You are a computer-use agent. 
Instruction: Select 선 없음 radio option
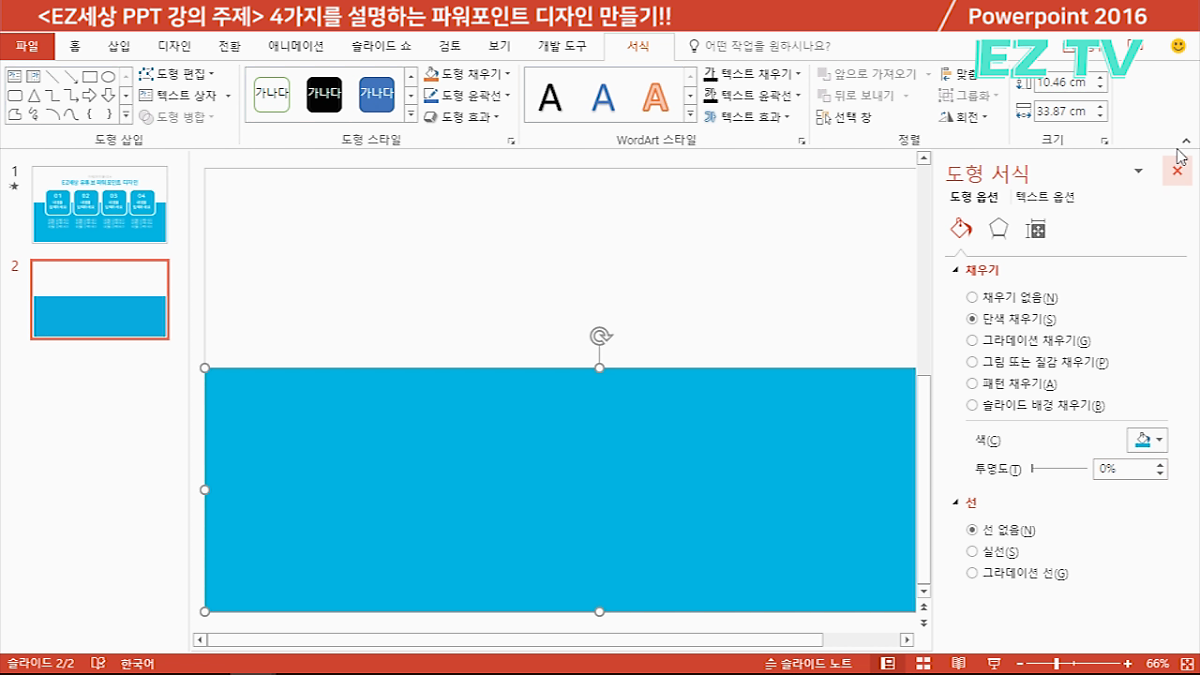[x=1000, y=530]
